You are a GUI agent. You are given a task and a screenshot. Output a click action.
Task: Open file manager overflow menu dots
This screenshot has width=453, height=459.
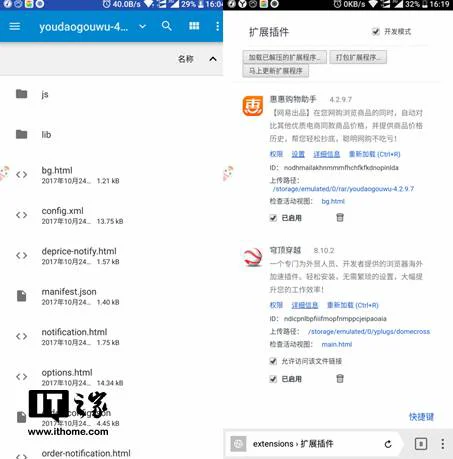[217, 26]
